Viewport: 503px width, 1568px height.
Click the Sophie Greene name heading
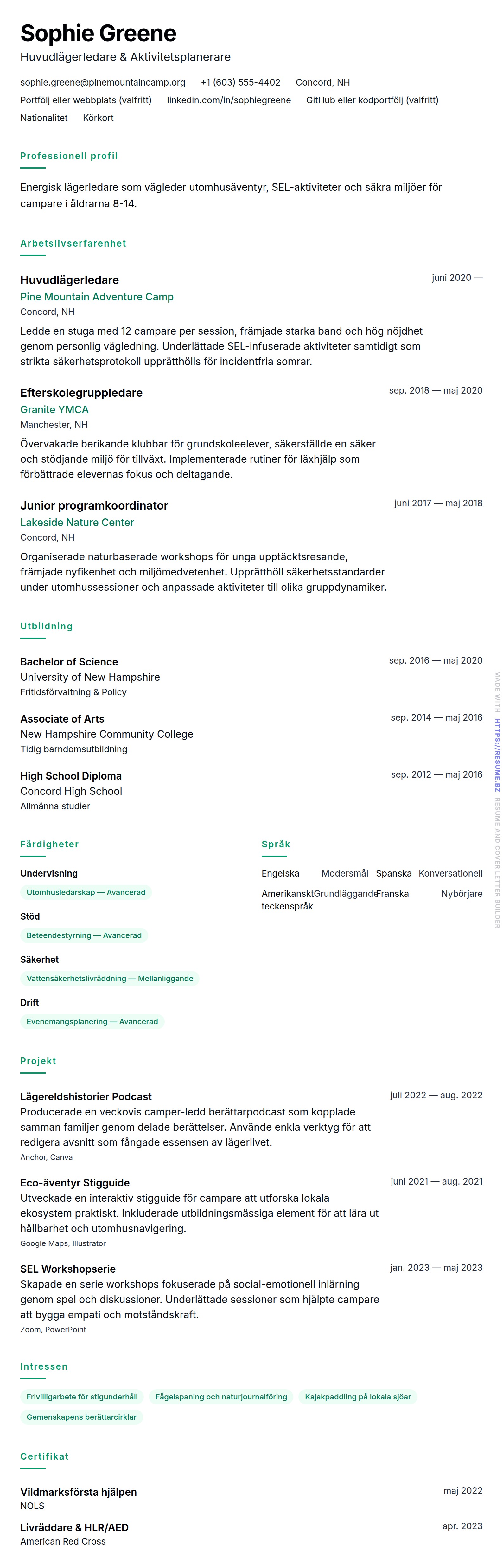click(x=98, y=33)
